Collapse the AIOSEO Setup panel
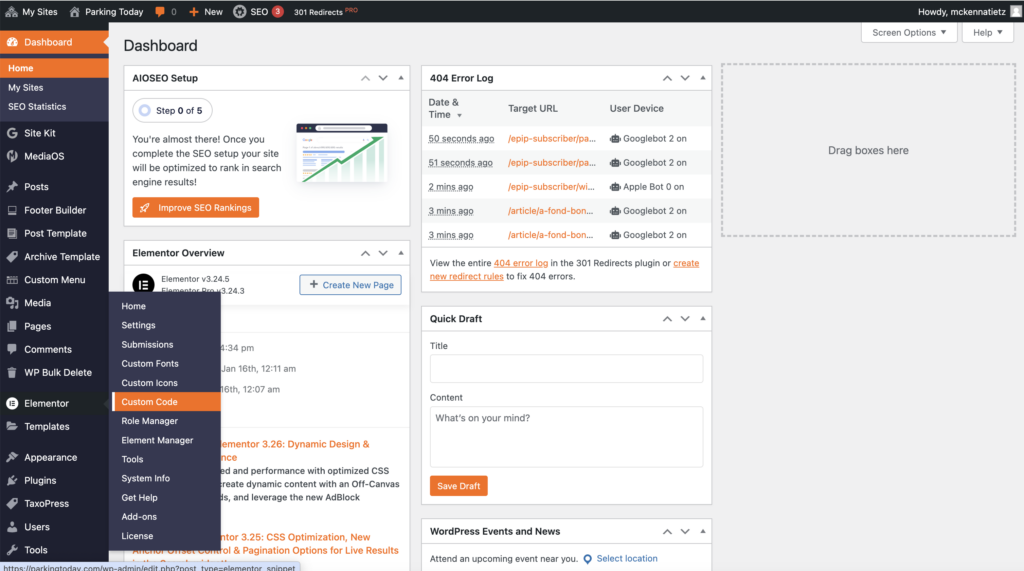 click(401, 78)
